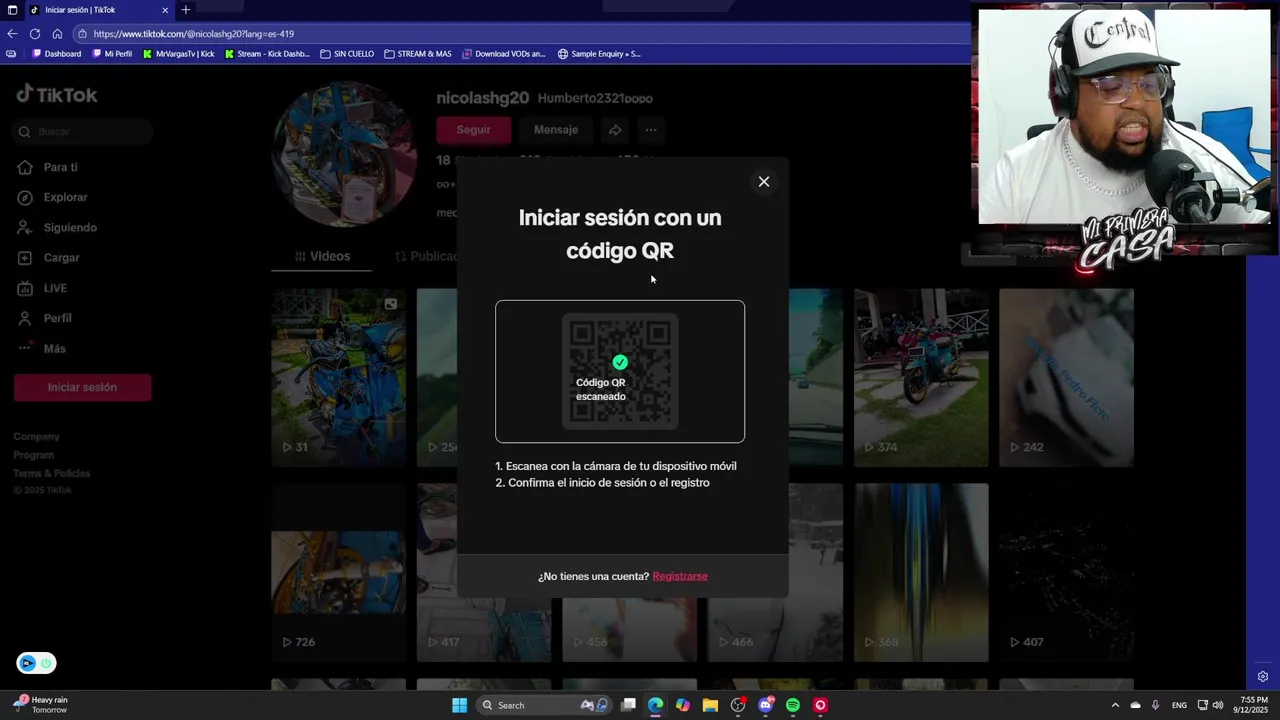Open Spotify from the taskbar
The image size is (1280, 720).
(793, 705)
